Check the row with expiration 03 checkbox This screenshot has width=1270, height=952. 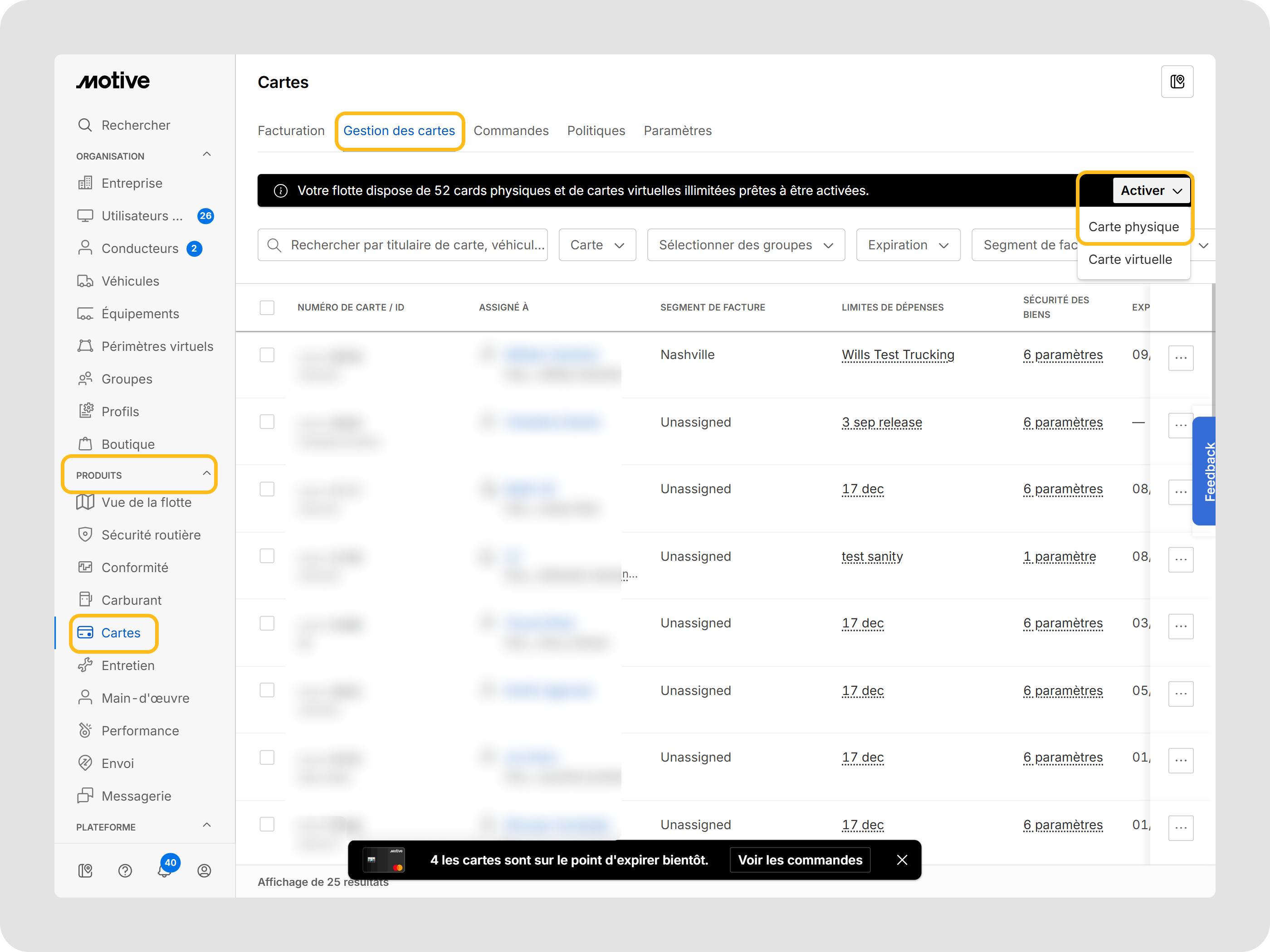267,623
